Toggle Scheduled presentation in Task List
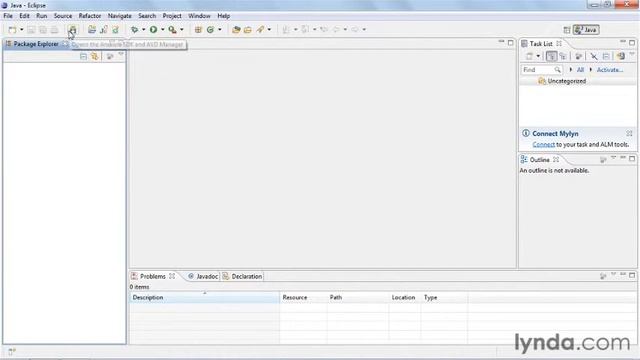The width and height of the screenshot is (640, 360). click(563, 56)
